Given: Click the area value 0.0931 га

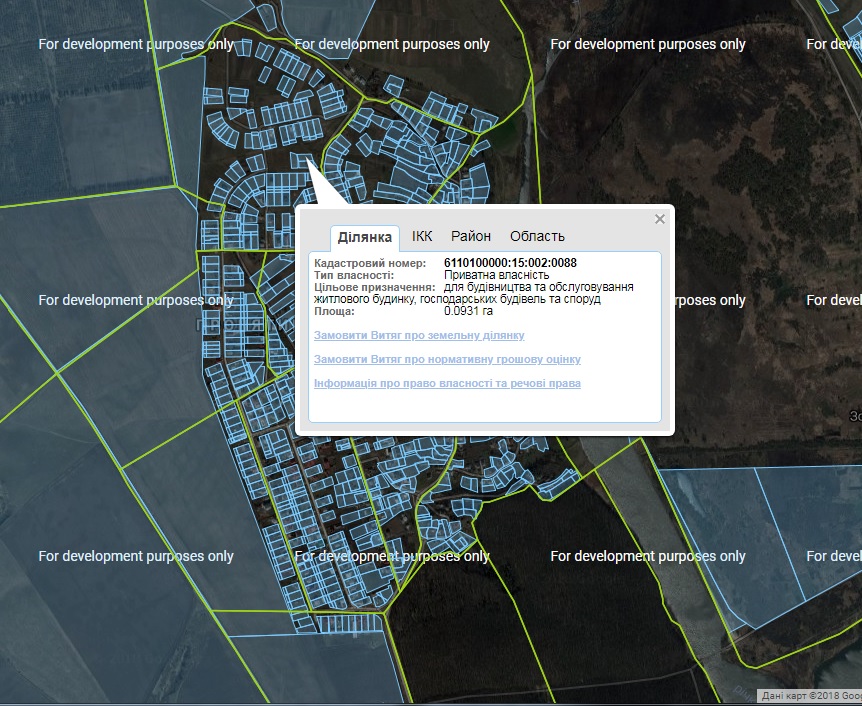Looking at the screenshot, I should tap(468, 311).
